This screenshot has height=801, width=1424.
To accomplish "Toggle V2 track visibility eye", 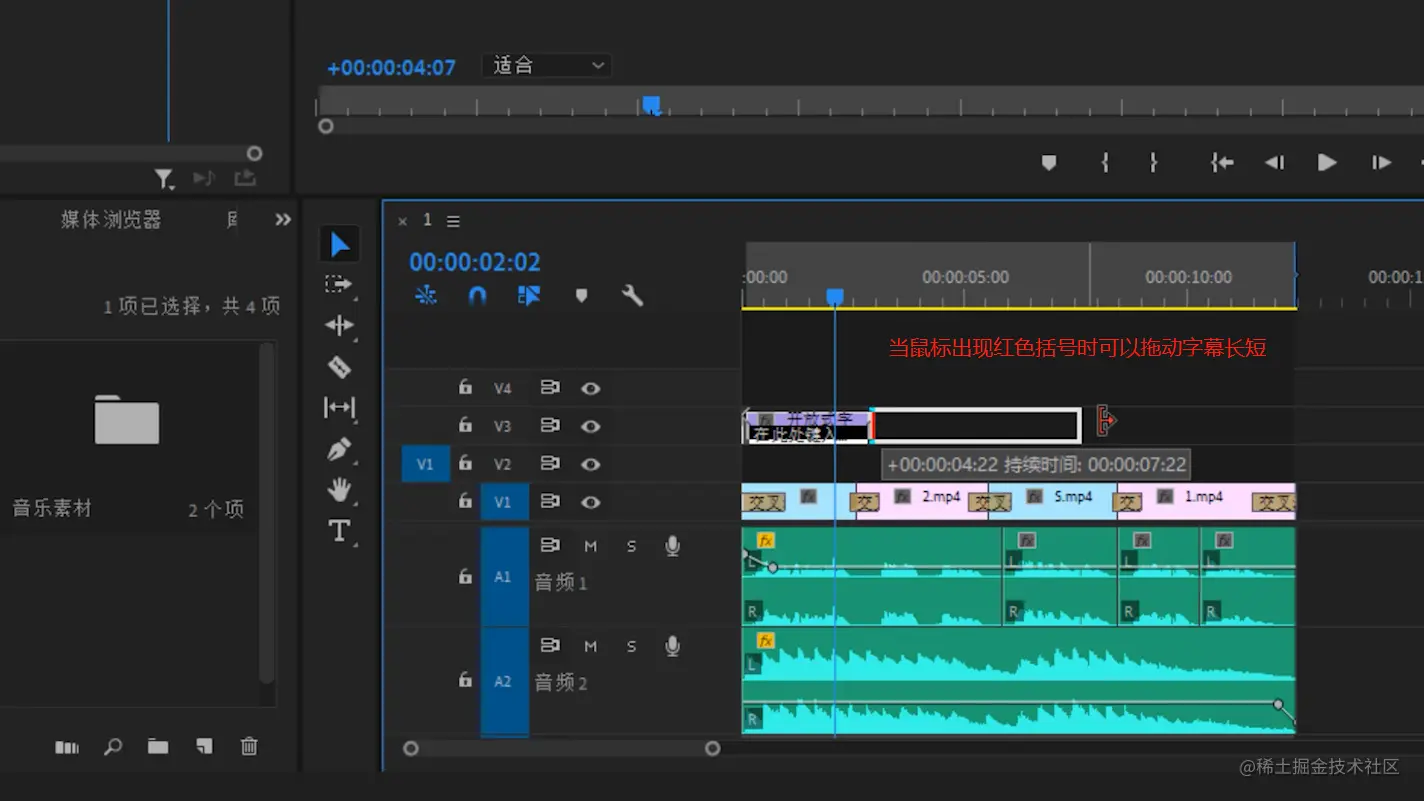I will point(591,464).
